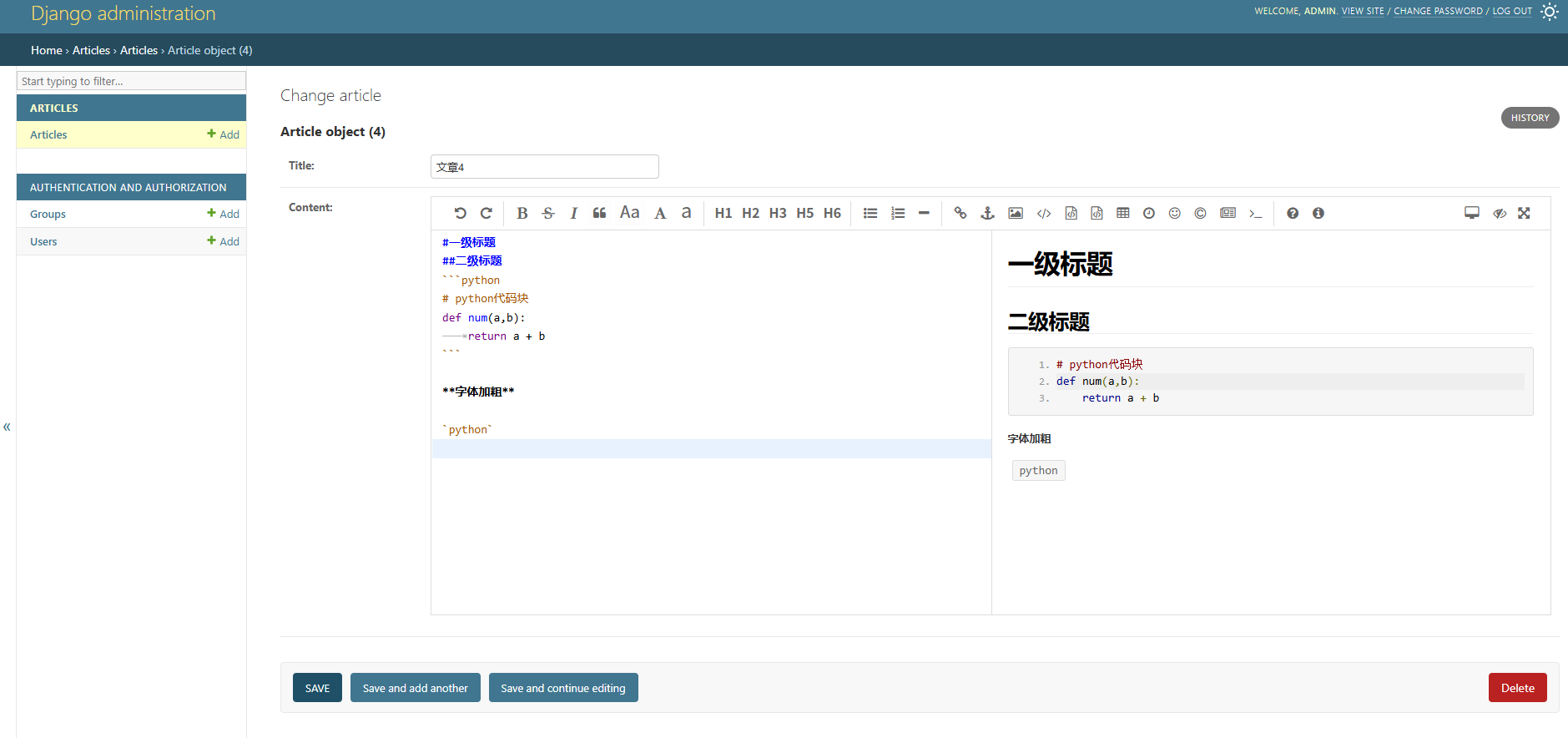Open the editor help dialog
The width and height of the screenshot is (1568, 738).
click(x=1292, y=214)
